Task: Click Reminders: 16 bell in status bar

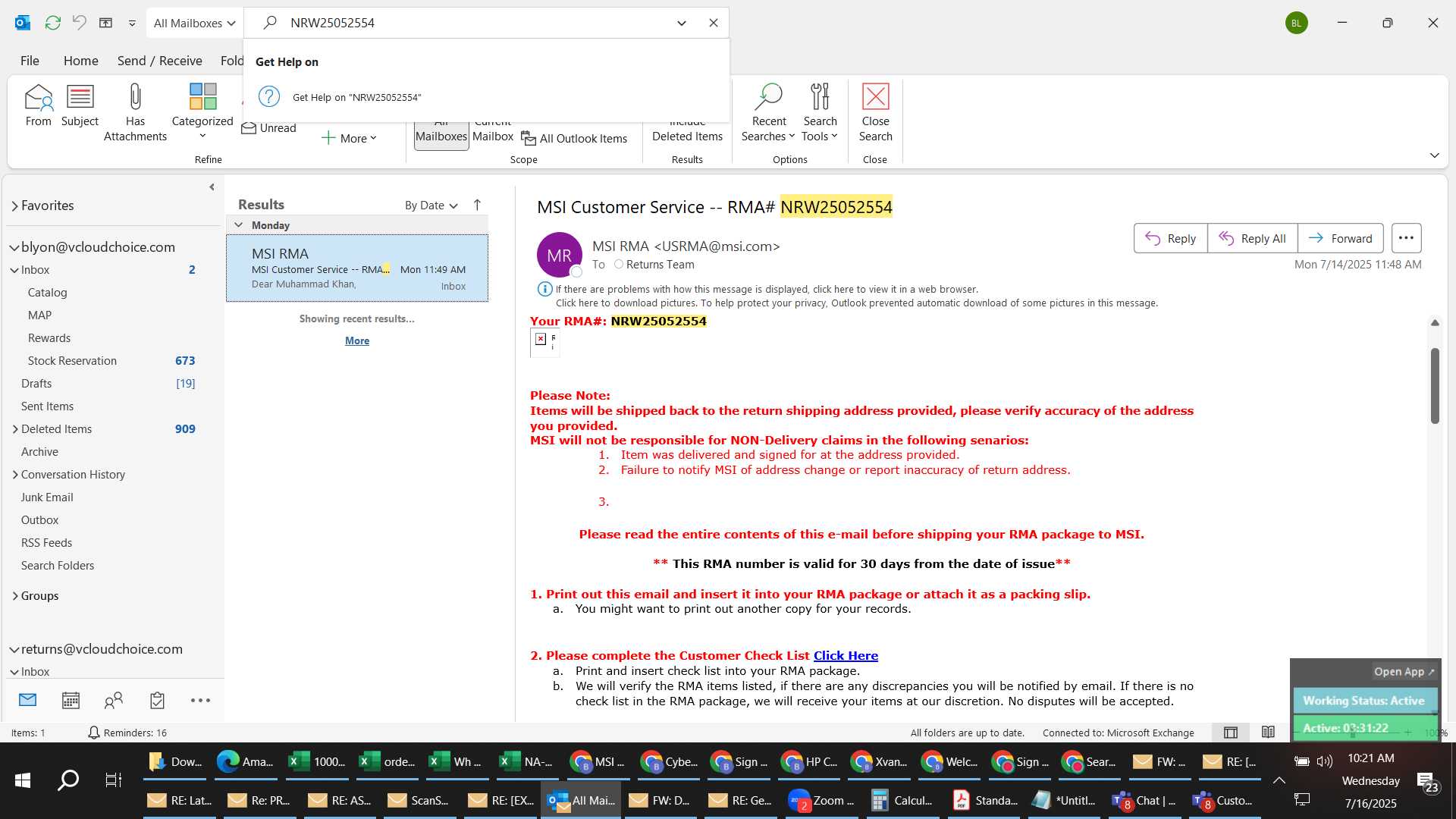Action: coord(127,733)
